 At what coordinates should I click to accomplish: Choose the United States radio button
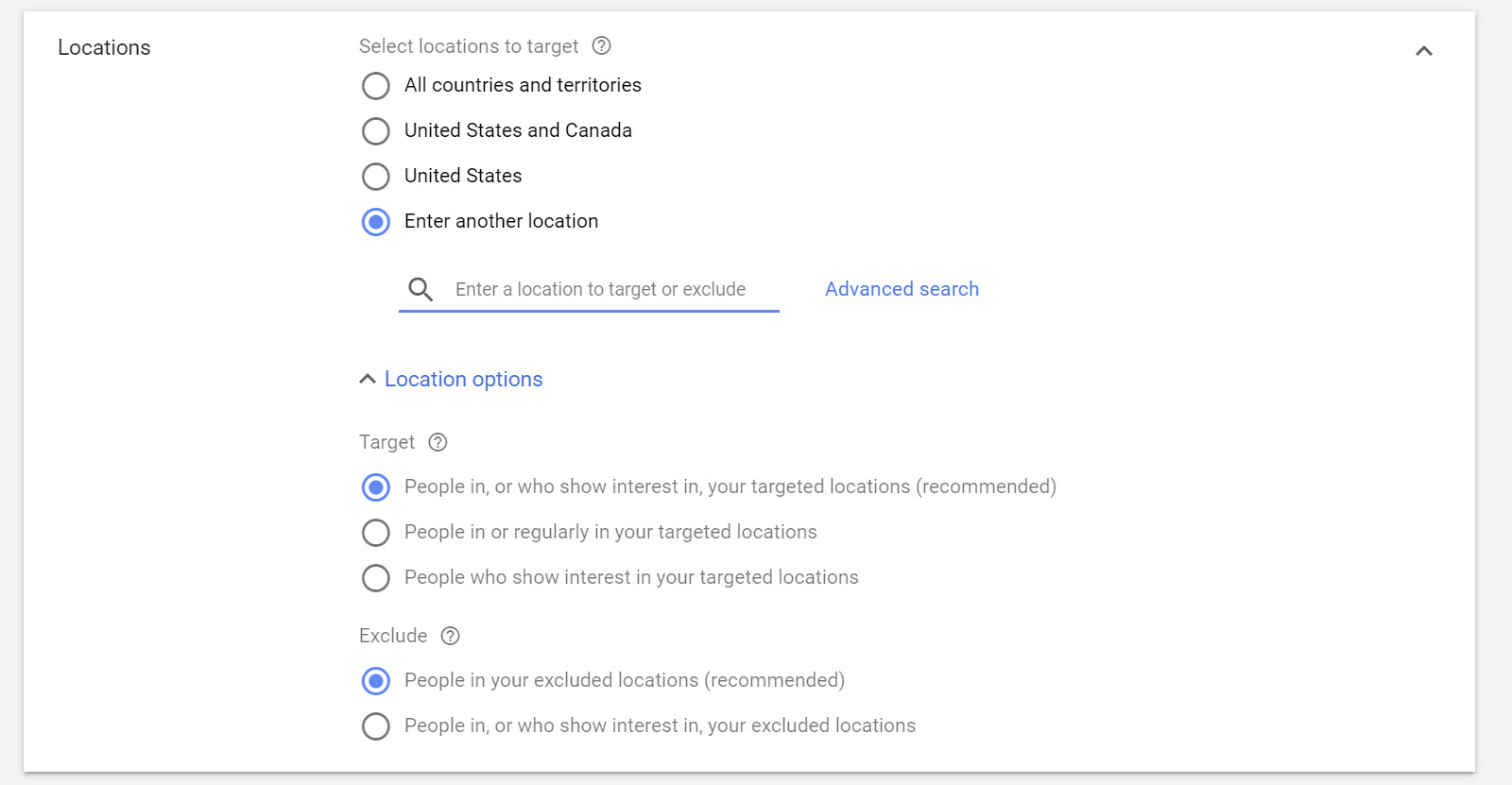[376, 177]
